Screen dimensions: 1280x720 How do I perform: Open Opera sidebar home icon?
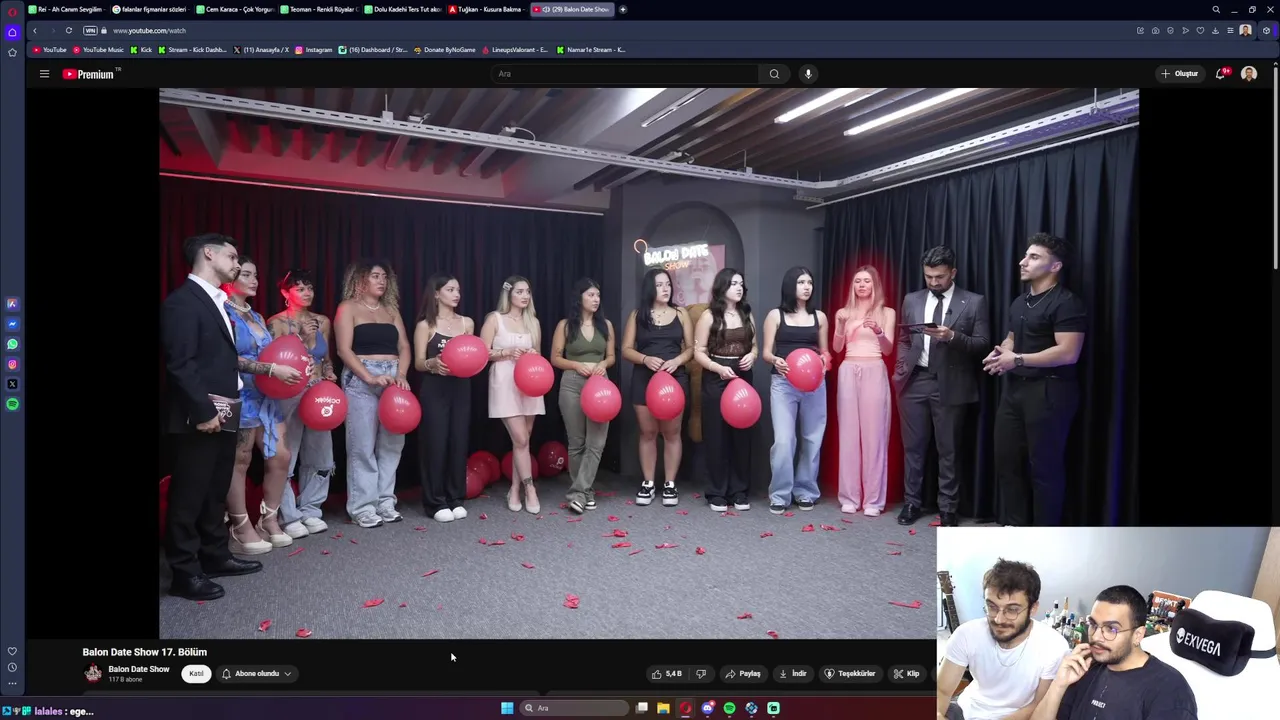[12, 32]
